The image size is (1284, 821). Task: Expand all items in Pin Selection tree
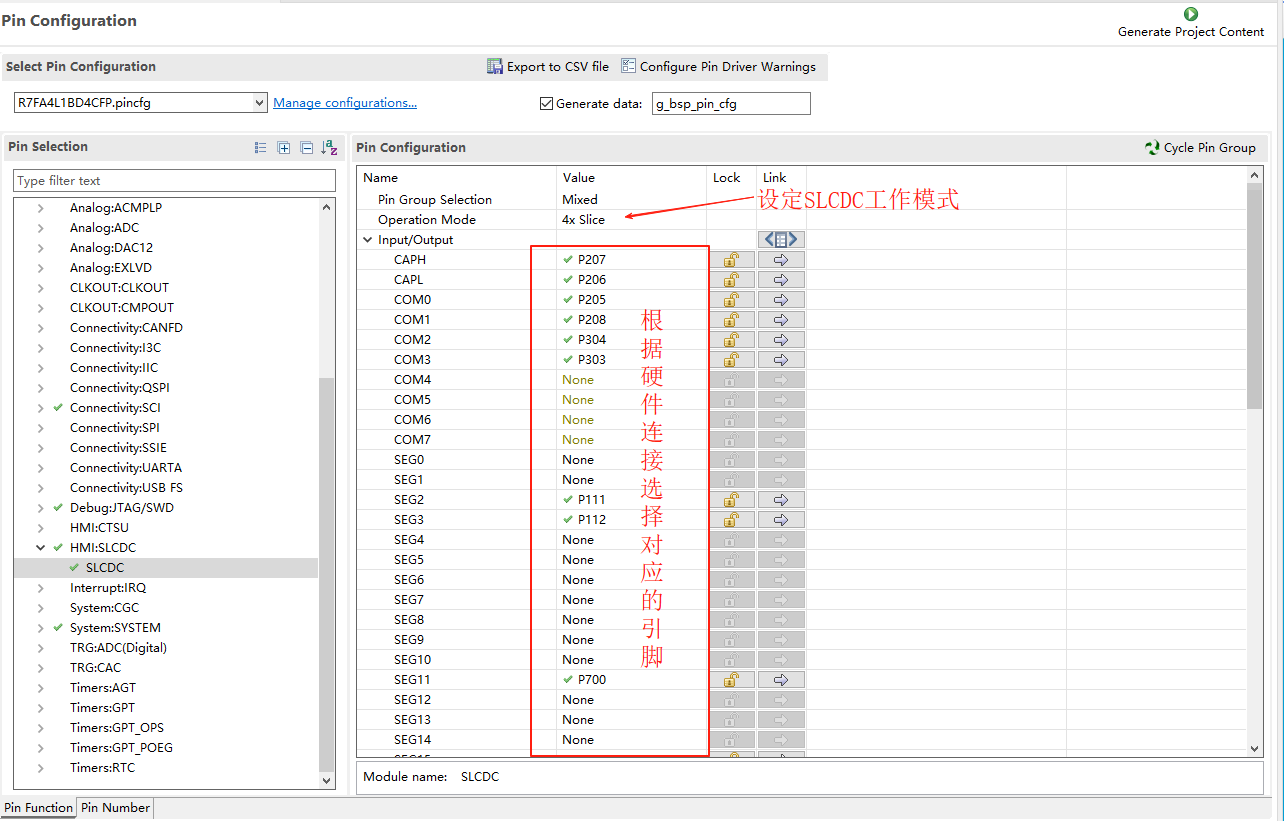coord(284,147)
